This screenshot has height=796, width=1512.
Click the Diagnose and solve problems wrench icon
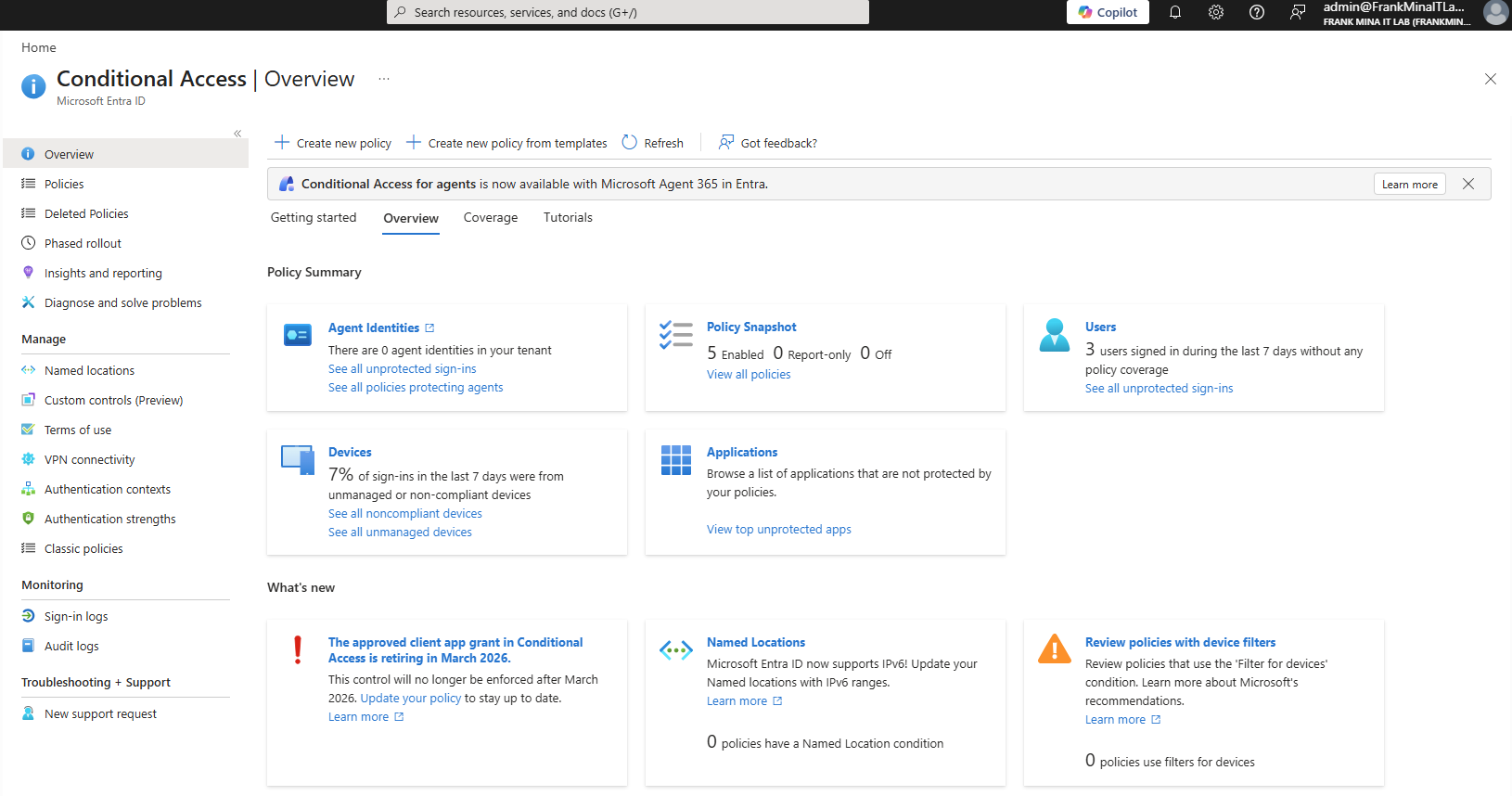tap(28, 302)
